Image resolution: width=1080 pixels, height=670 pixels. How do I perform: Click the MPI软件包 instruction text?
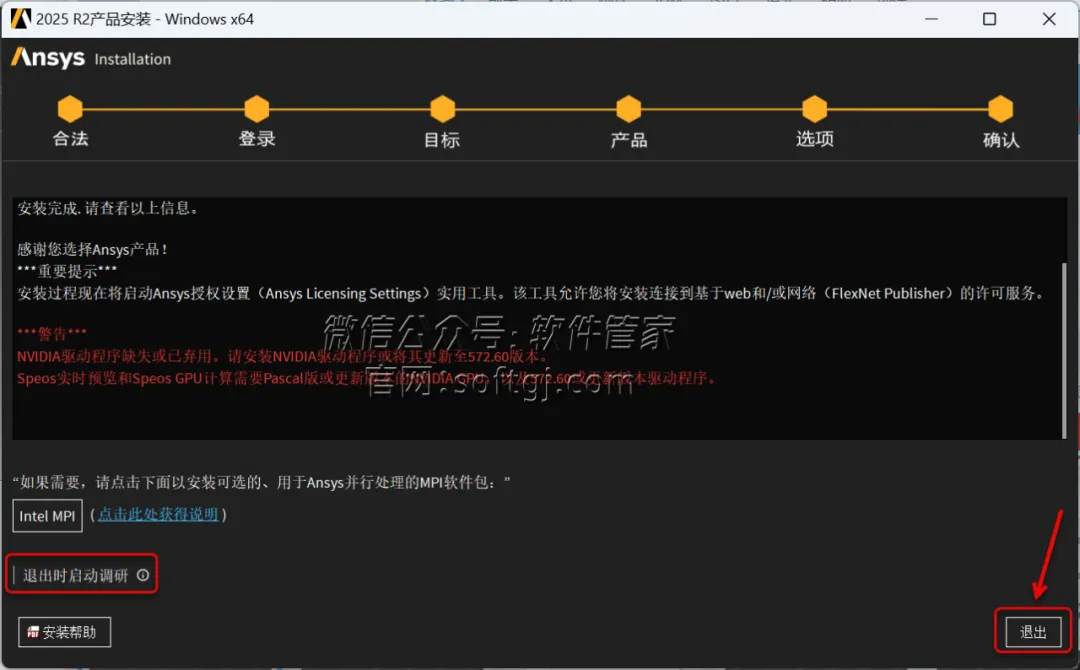[x=262, y=482]
